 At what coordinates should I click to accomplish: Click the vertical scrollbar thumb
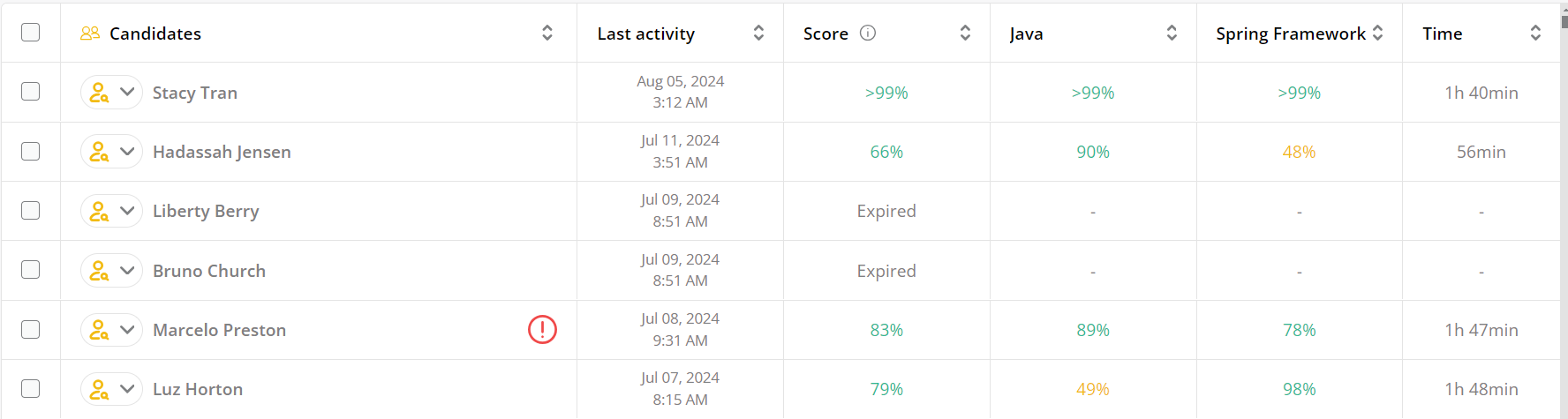pyautogui.click(x=1564, y=19)
